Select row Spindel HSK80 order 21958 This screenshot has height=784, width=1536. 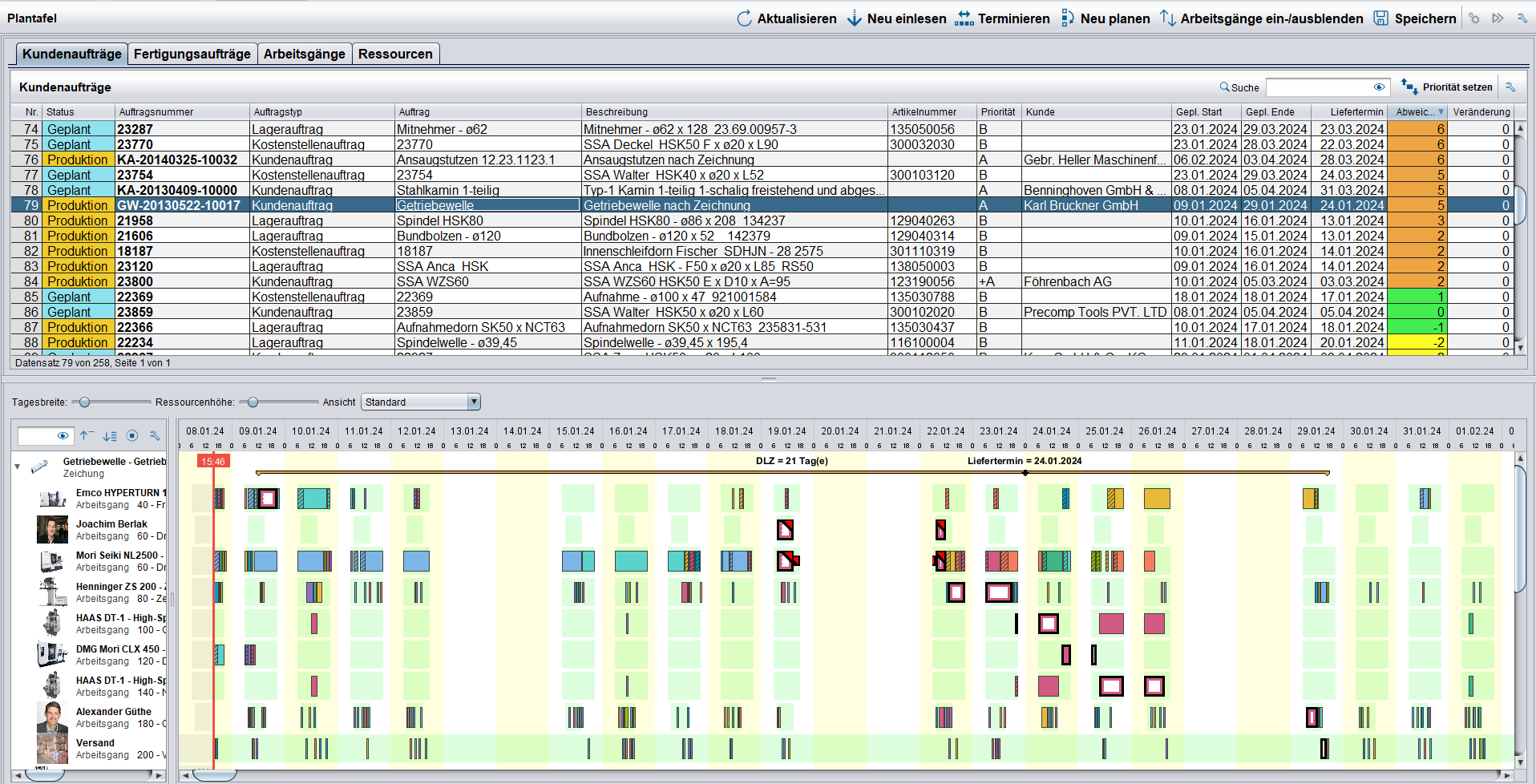[x=763, y=220]
